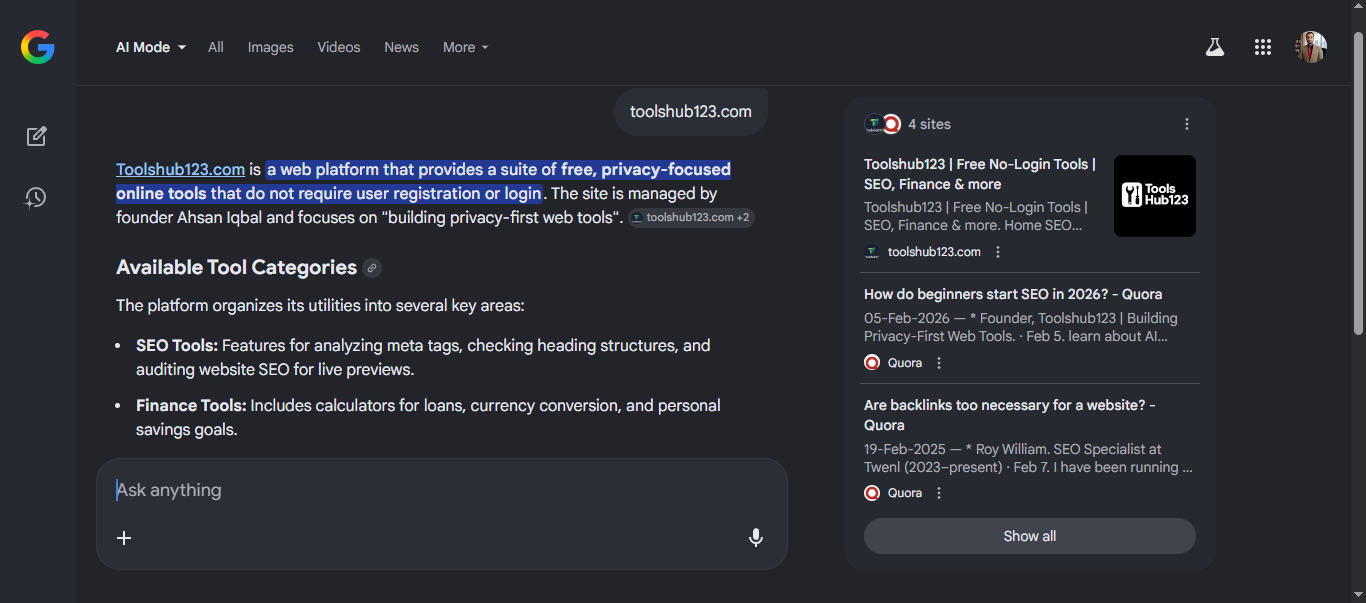Viewport: 1366px width, 603px height.
Task: Switch to the News tab
Action: click(402, 47)
